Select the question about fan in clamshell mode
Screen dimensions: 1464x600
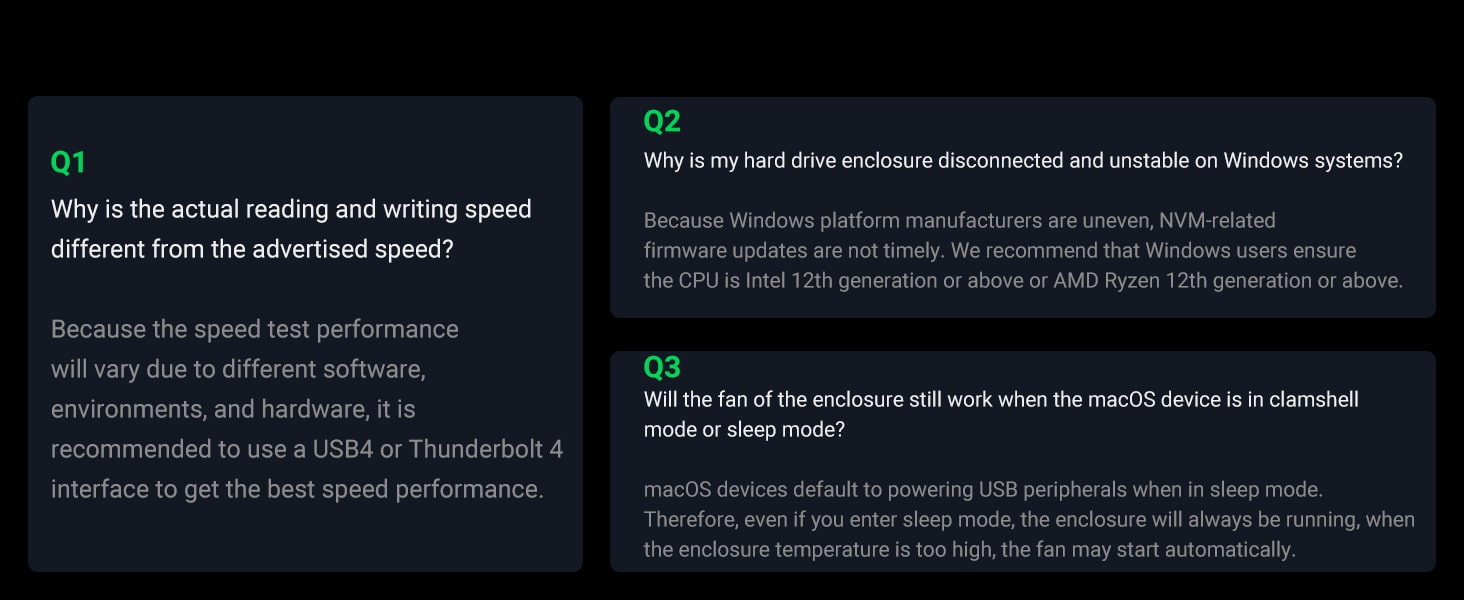[1001, 414]
